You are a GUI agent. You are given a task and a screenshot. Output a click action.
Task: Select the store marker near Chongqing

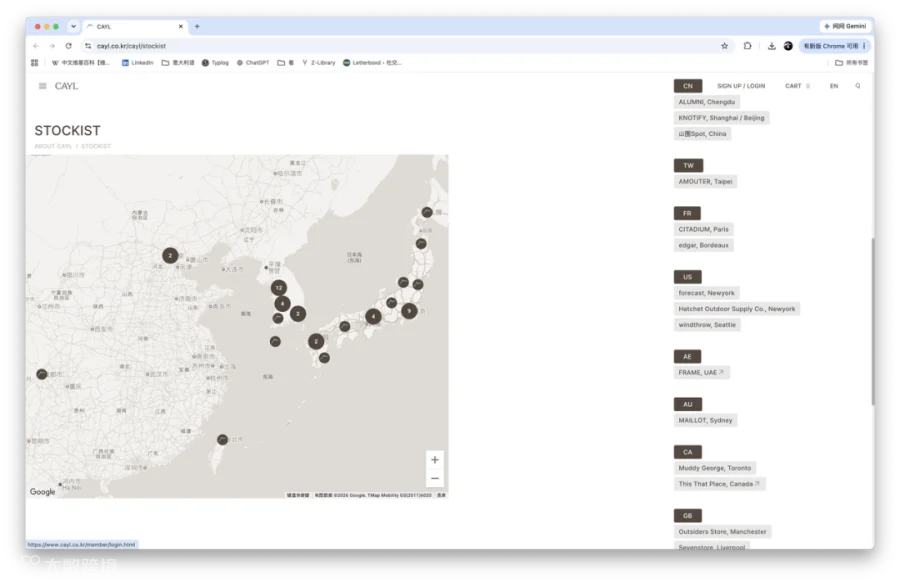point(42,374)
